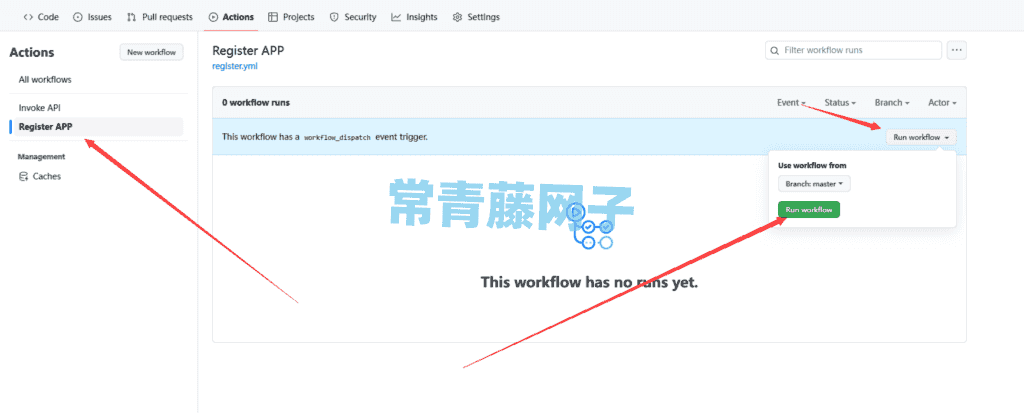The width and height of the screenshot is (1024, 413).
Task: Expand the Event filter dropdown
Action: [x=791, y=103]
